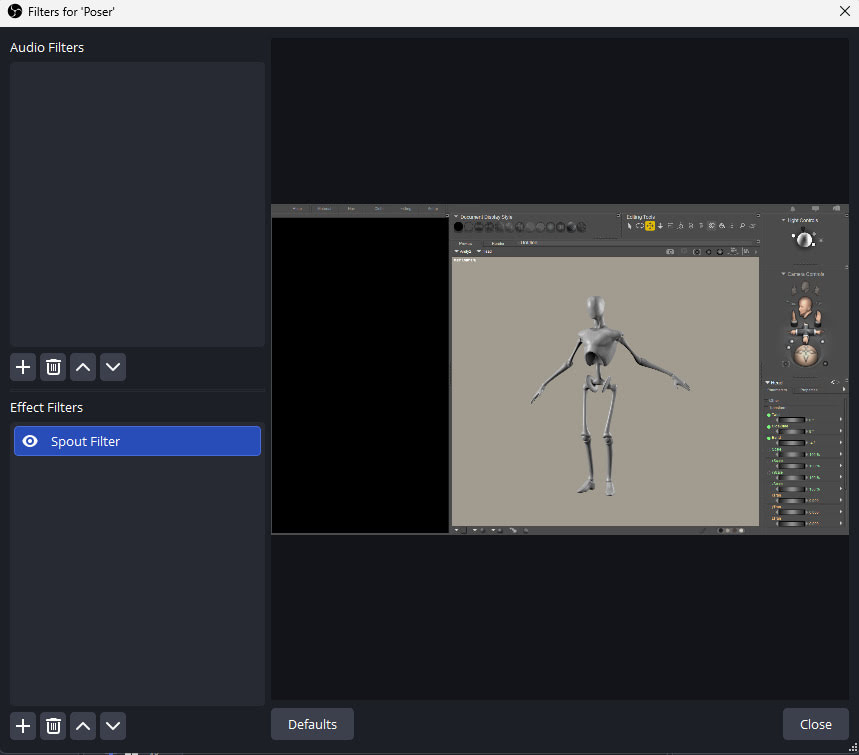Click the yellow highlighted Editing Tool in preview
This screenshot has width=859, height=755.
tap(649, 226)
